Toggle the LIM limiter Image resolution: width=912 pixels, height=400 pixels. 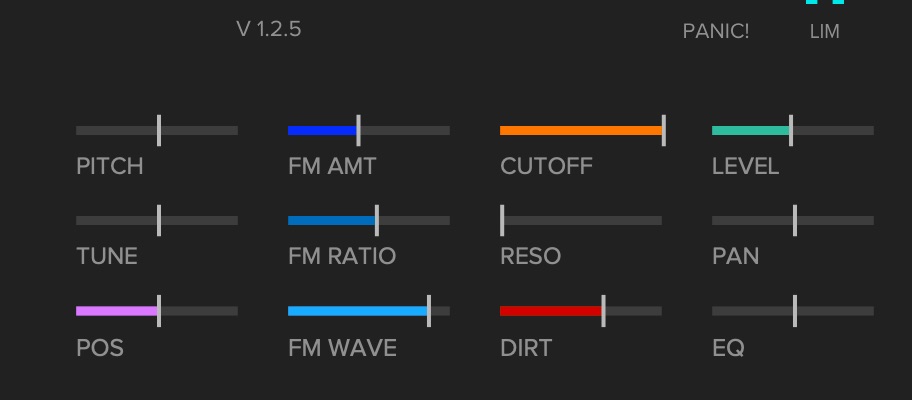(x=824, y=31)
